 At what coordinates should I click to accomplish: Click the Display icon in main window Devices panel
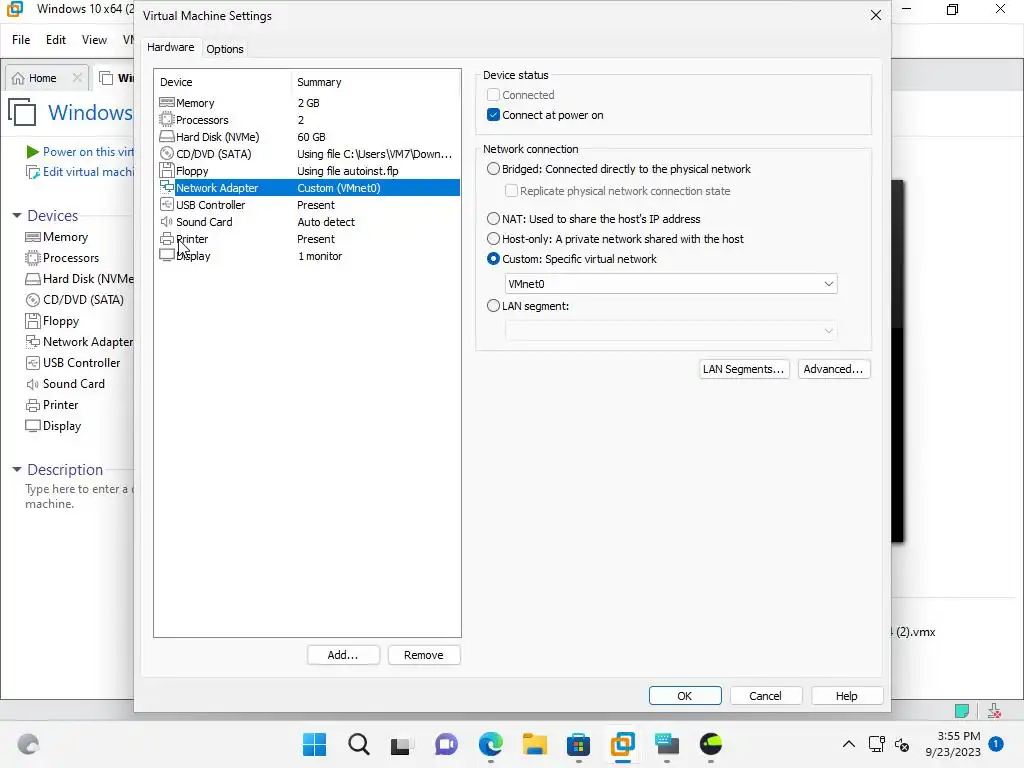pos(33,426)
